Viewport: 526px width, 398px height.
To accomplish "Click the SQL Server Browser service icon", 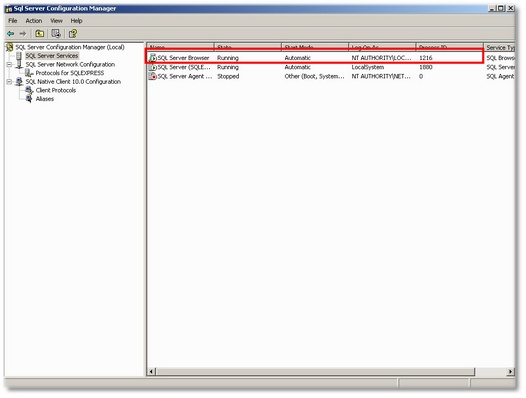I will (x=153, y=58).
